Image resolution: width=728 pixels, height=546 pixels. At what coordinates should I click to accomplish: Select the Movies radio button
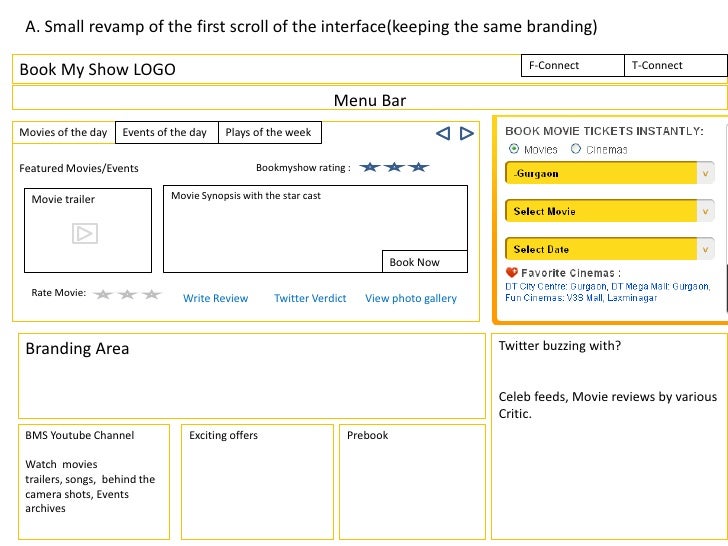514,149
